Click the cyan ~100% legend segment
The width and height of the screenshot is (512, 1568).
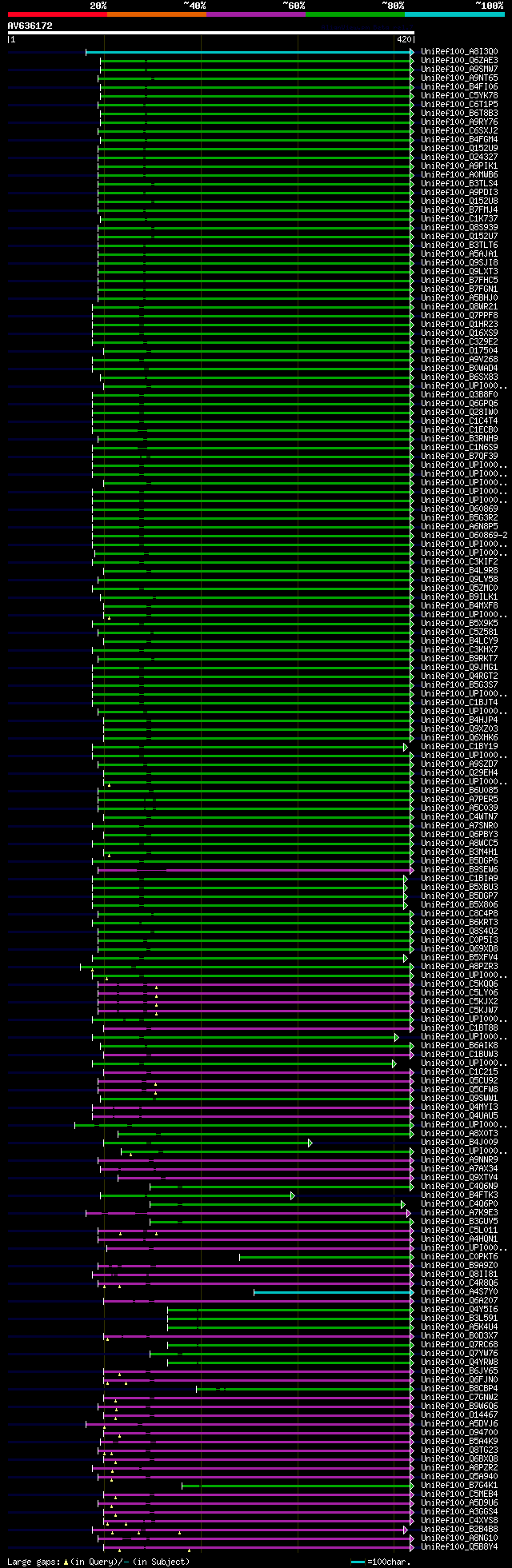point(454,14)
